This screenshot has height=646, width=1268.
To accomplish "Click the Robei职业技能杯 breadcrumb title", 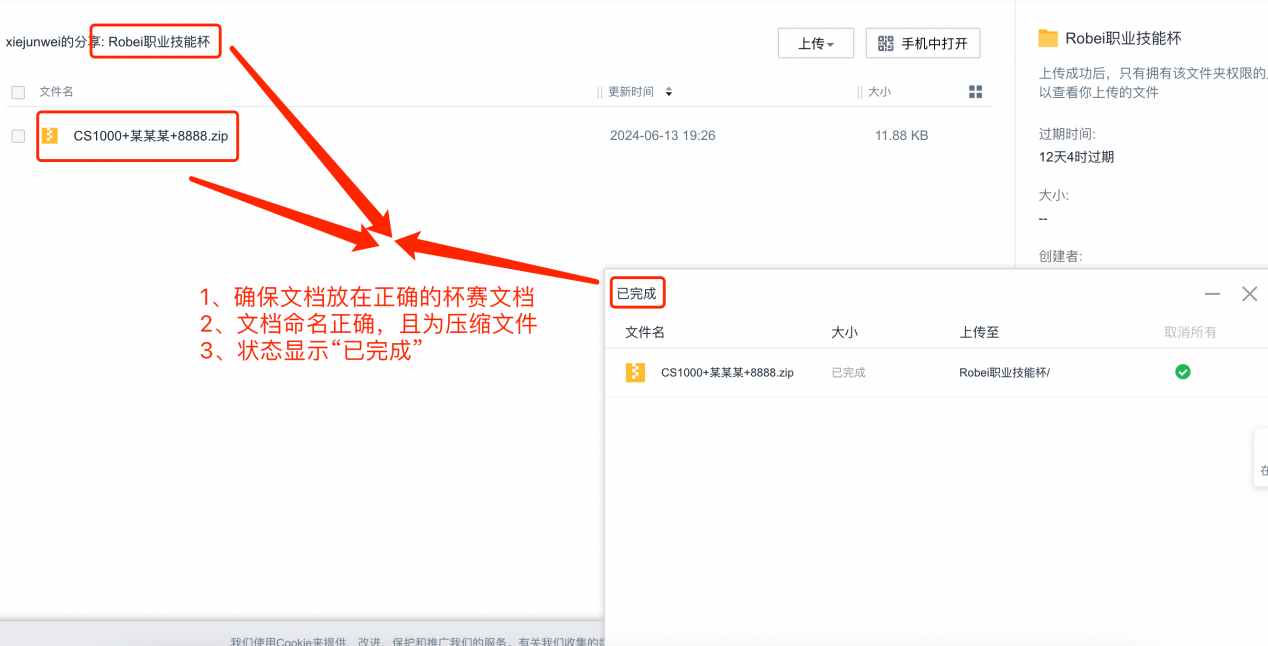I will (x=159, y=42).
